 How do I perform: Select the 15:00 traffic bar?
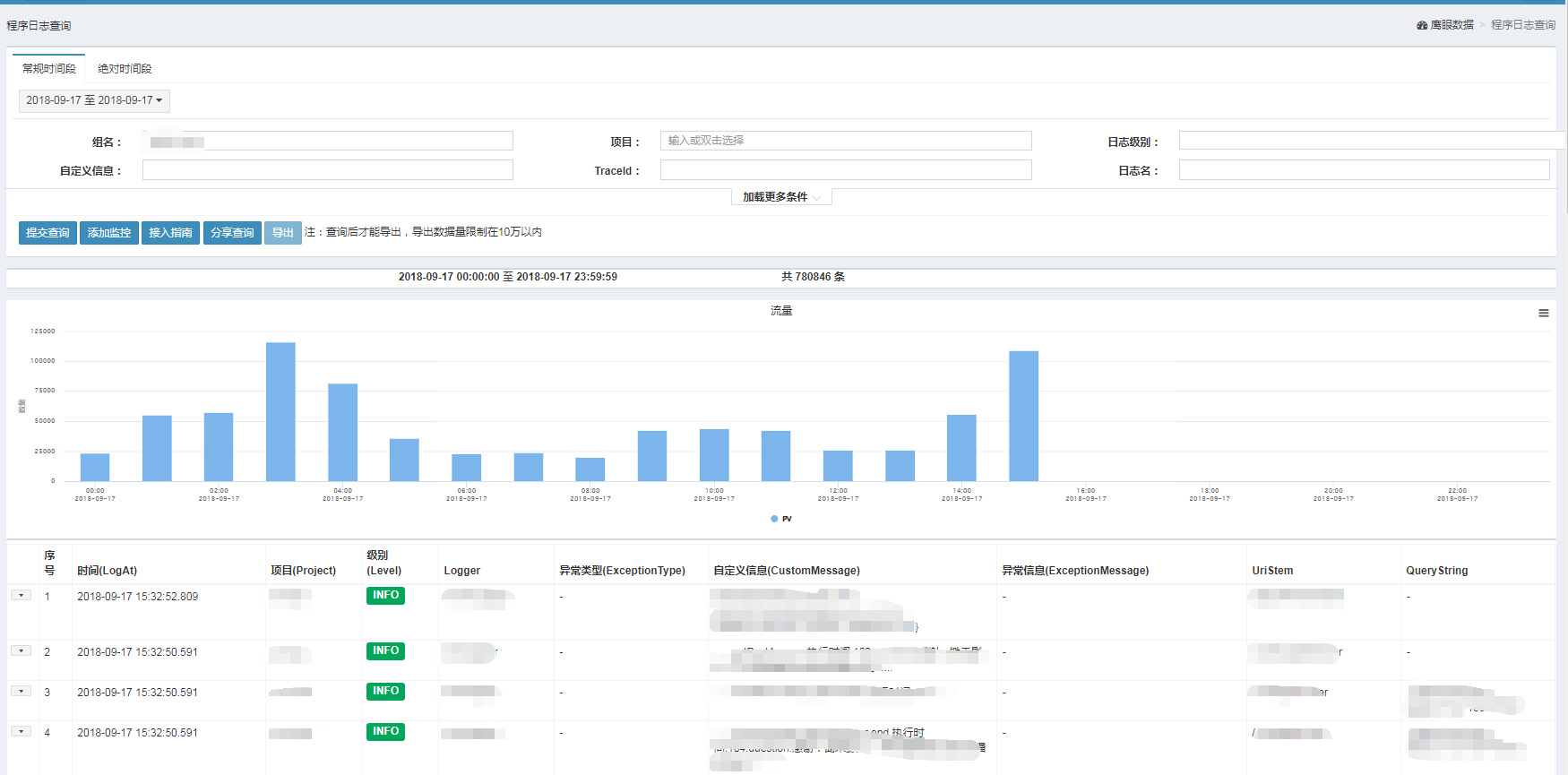[1024, 417]
